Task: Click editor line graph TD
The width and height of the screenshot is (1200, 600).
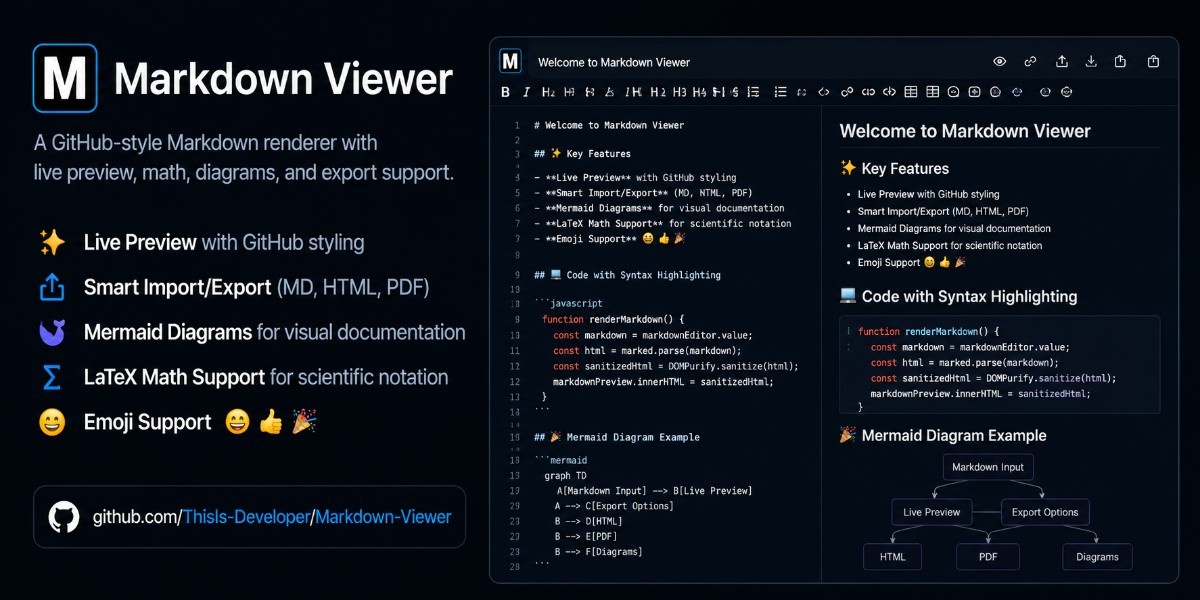Action: point(565,475)
